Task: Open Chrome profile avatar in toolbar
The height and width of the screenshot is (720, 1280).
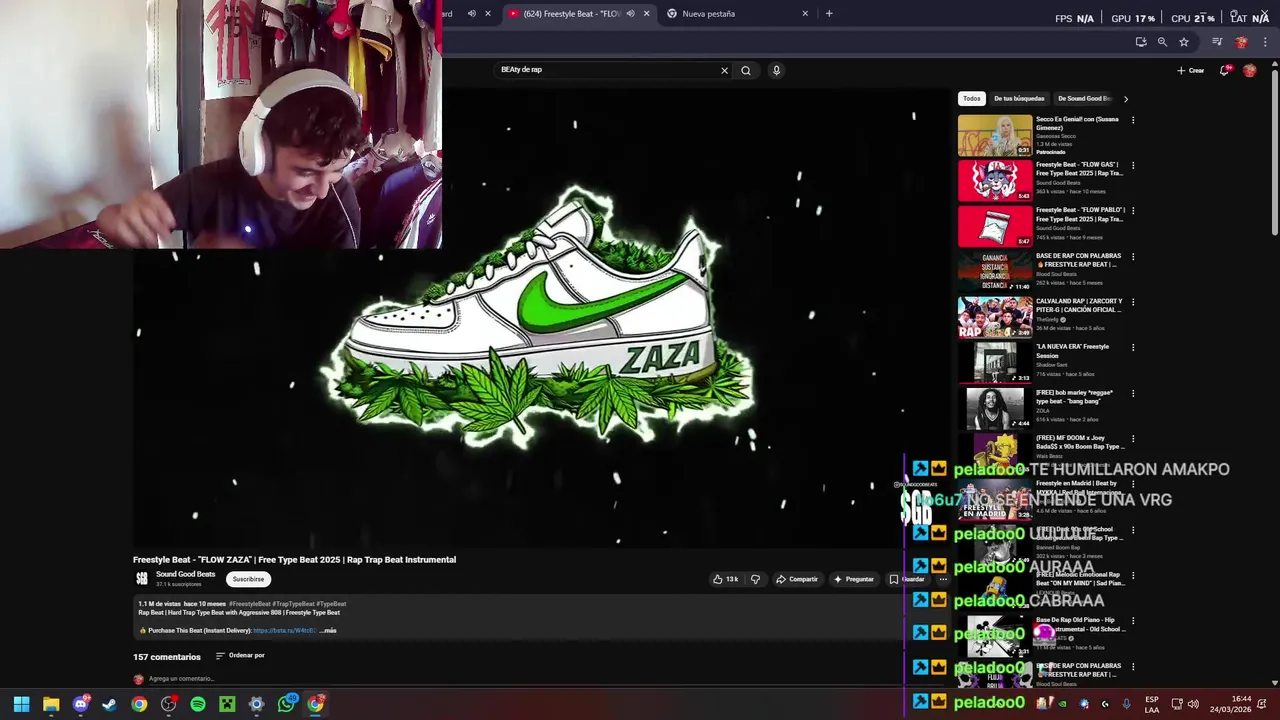Action: pos(1242,42)
